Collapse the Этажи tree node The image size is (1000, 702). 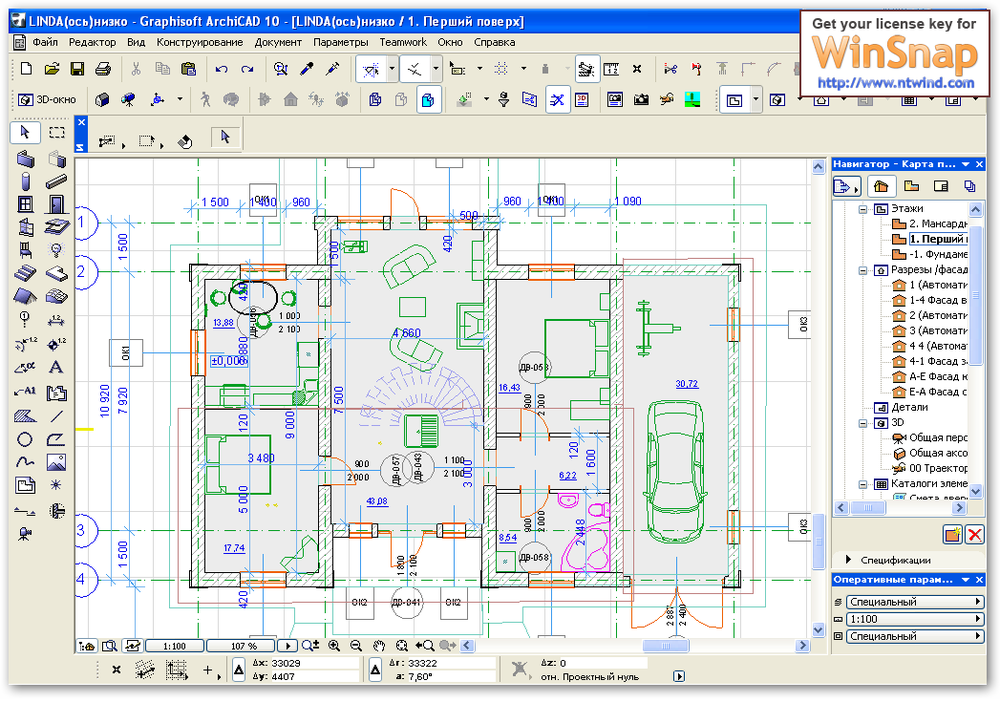pos(861,209)
